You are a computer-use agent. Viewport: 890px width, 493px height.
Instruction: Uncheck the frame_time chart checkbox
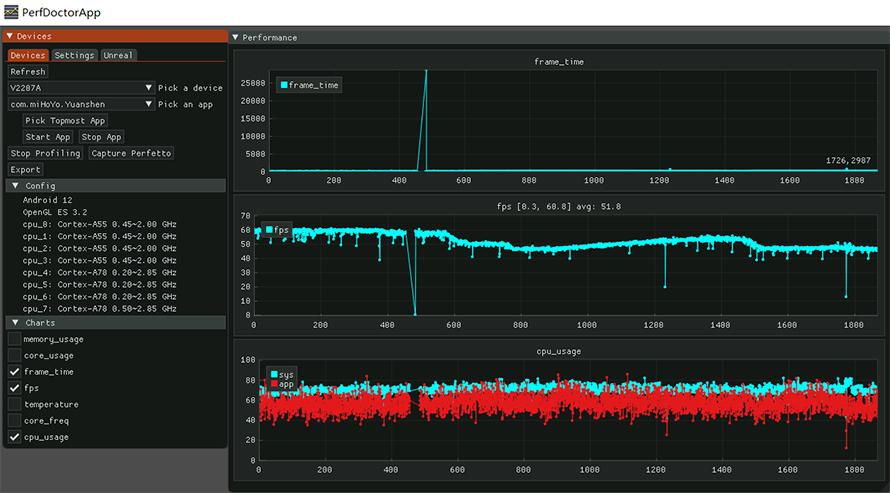point(15,372)
